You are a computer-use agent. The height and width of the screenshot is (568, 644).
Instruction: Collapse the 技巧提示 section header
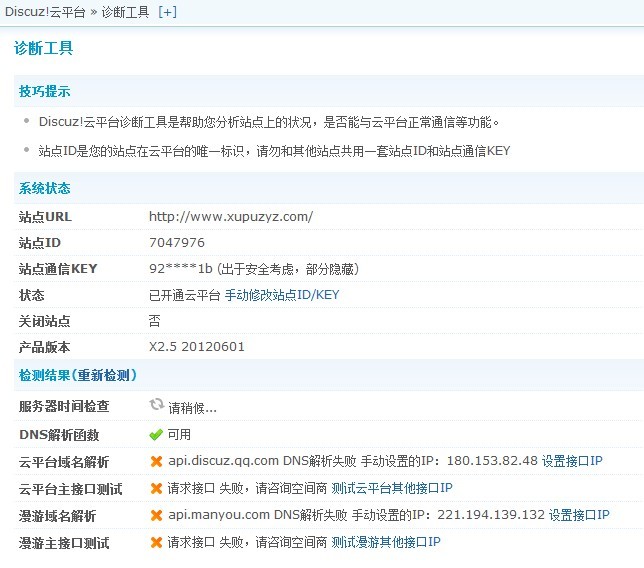[x=44, y=91]
